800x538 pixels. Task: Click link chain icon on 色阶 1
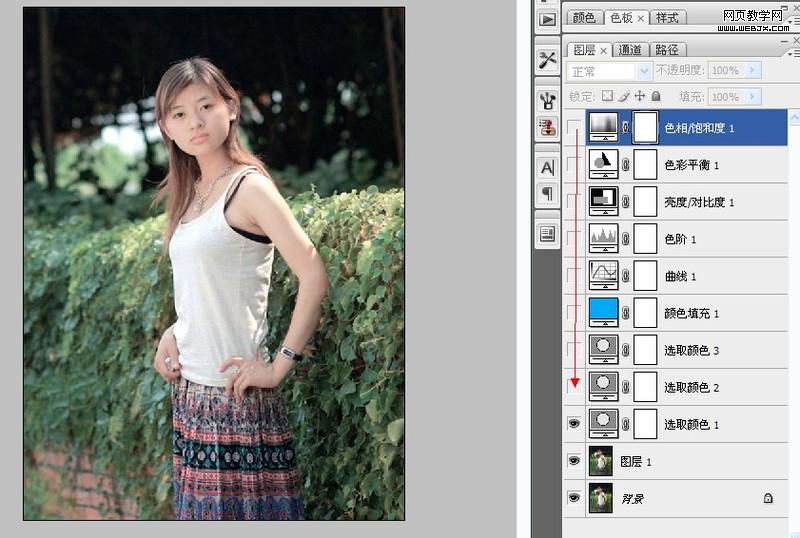coord(626,239)
